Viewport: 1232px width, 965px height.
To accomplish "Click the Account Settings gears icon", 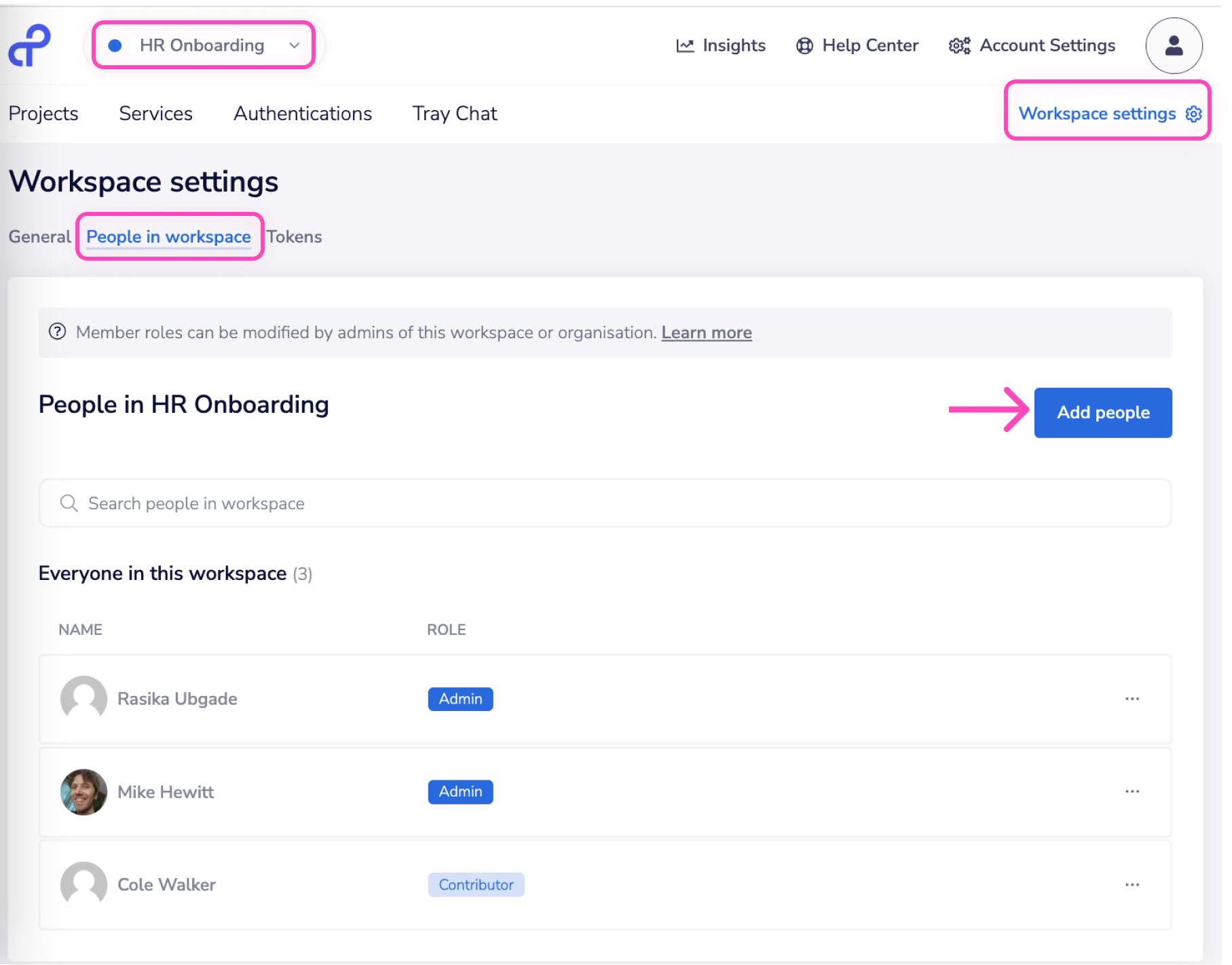I will (959, 45).
